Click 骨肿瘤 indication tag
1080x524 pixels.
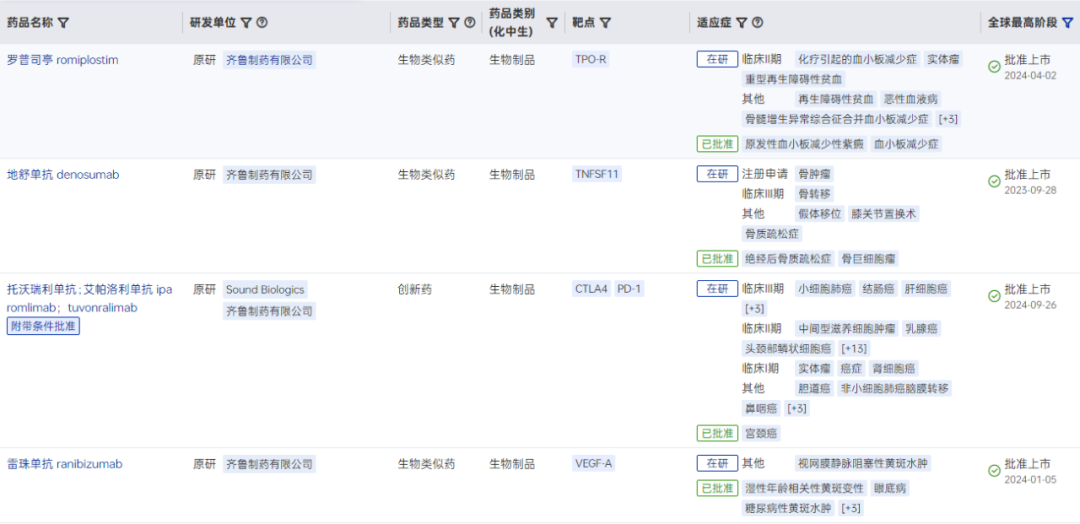pyautogui.click(x=813, y=174)
